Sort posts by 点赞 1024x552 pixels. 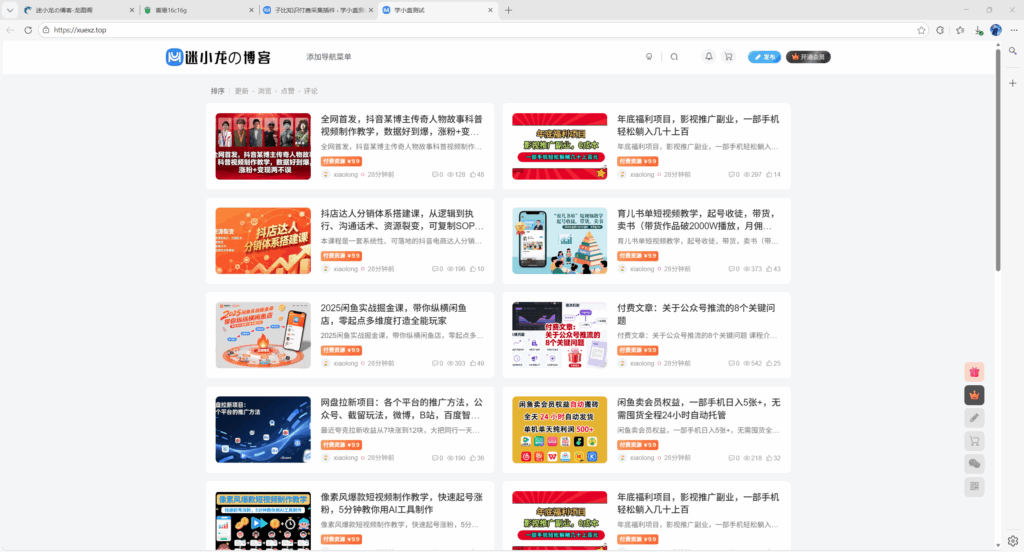(287, 91)
